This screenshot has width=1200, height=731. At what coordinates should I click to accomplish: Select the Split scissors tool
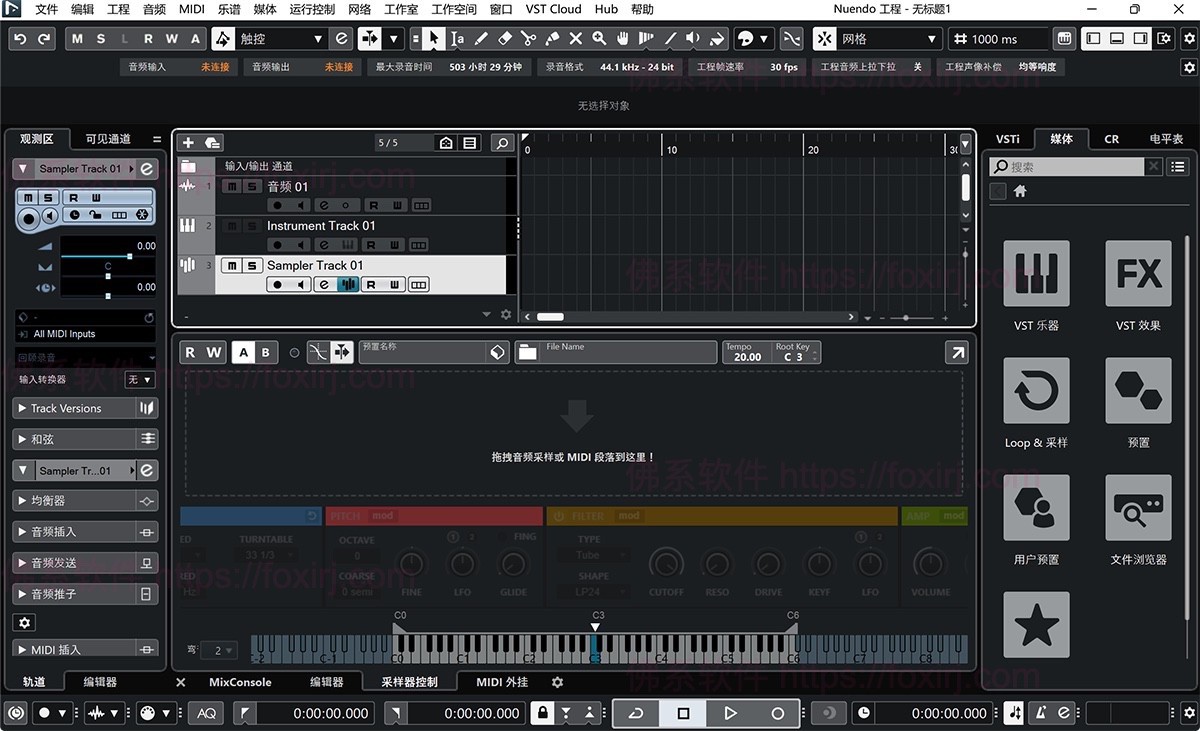pyautogui.click(x=528, y=38)
